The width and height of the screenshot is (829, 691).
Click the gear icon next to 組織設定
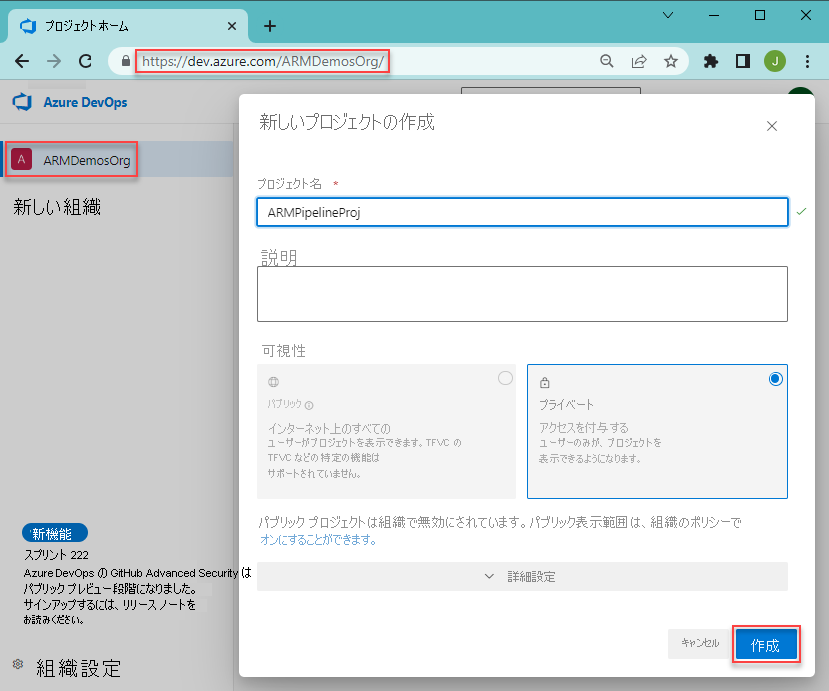tap(18, 664)
